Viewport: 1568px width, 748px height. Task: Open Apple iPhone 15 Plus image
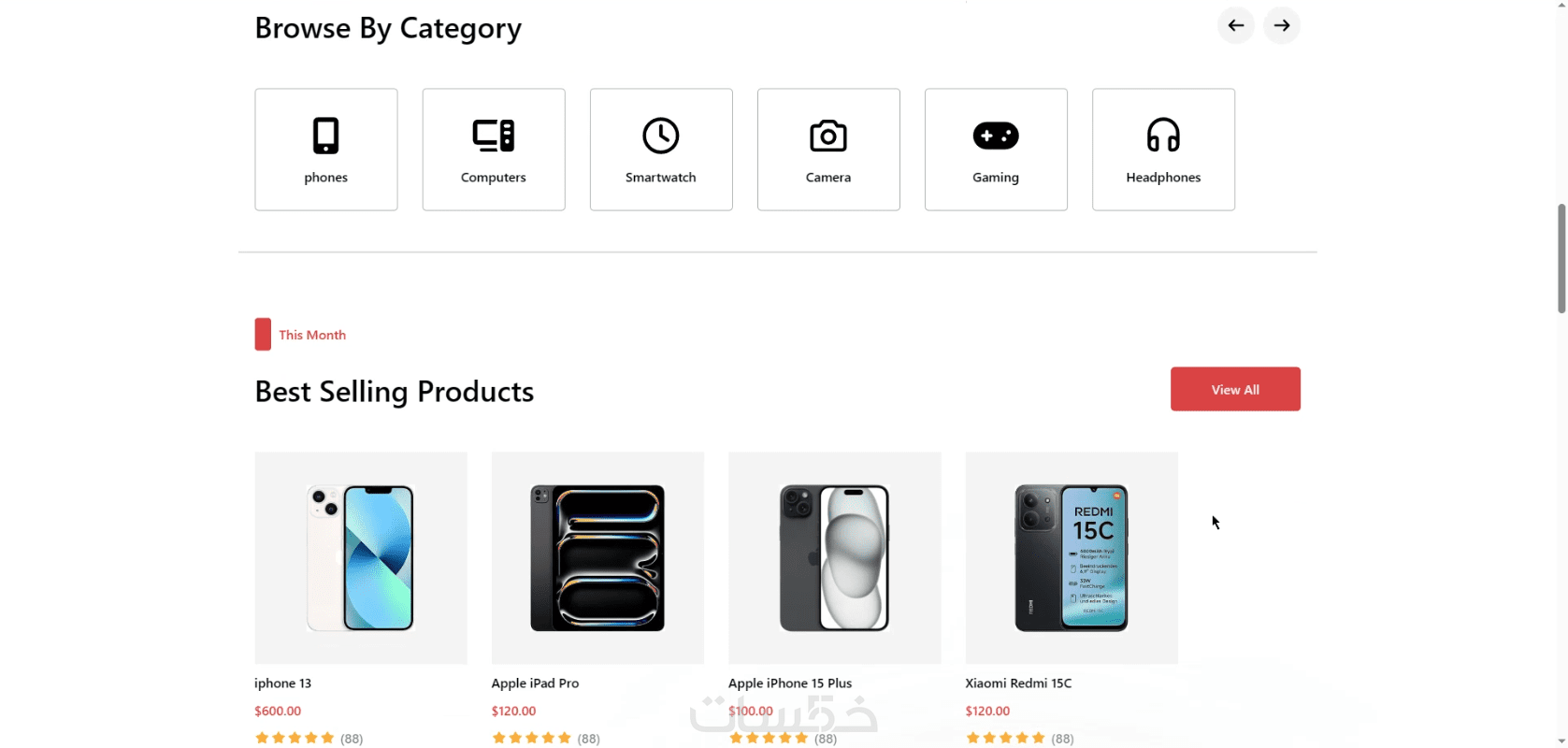coord(834,557)
